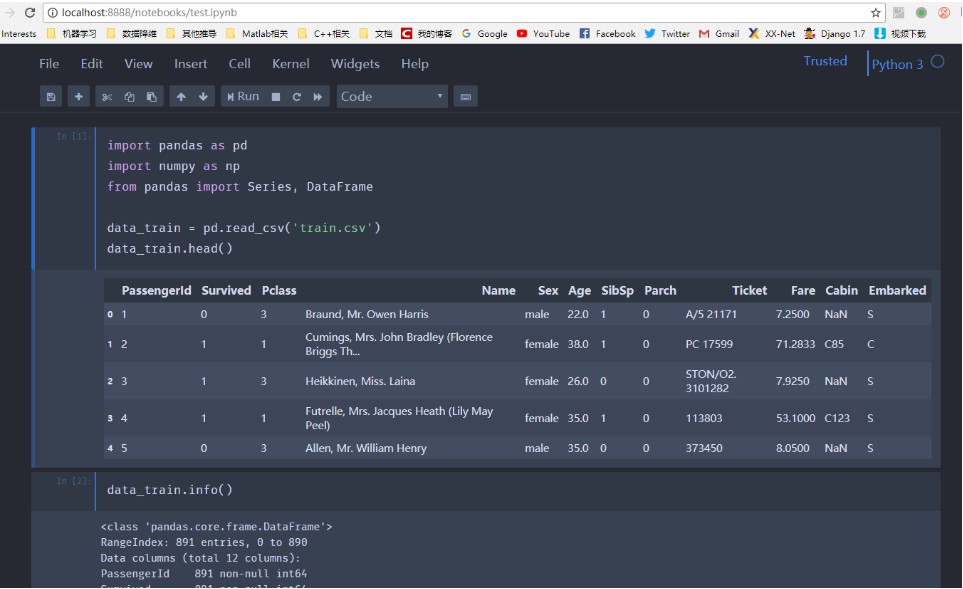963x589 pixels.
Task: Open the C++相关 bookmark folder
Action: click(324, 34)
